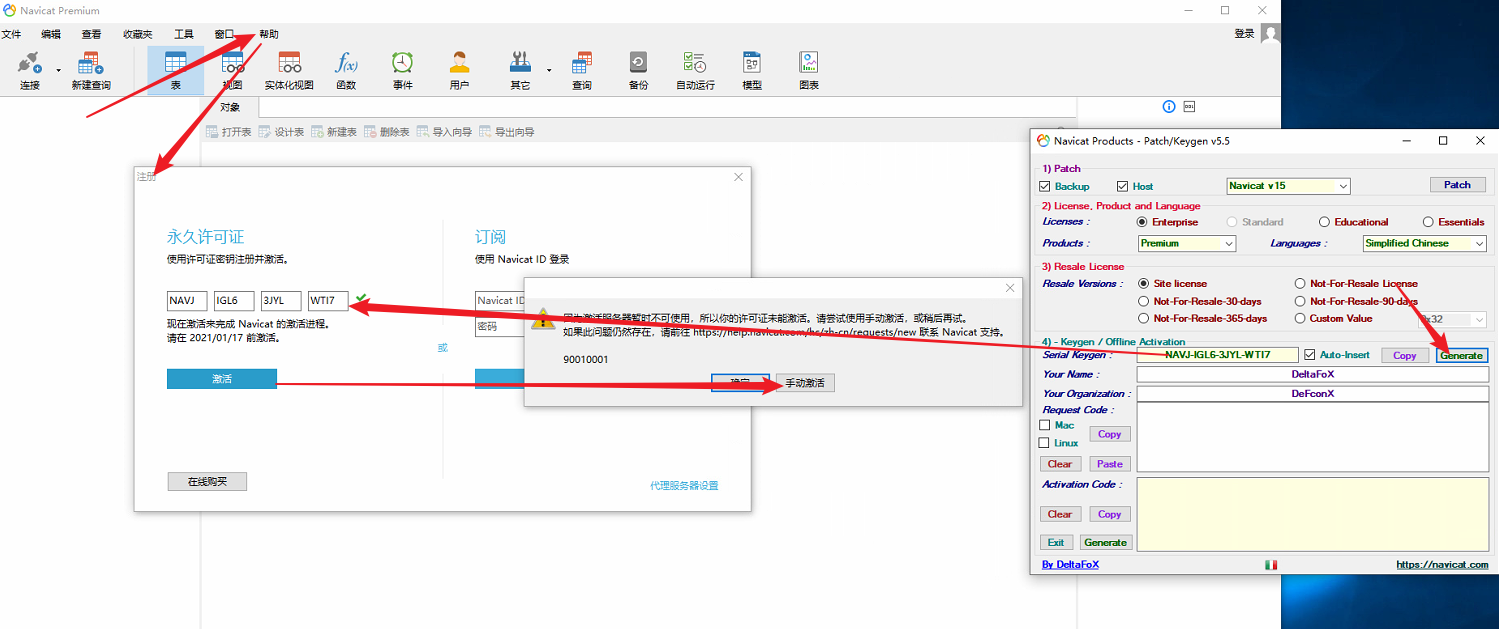Click 新建表 in the object toolbar
The height and width of the screenshot is (629, 1499).
click(x=334, y=132)
